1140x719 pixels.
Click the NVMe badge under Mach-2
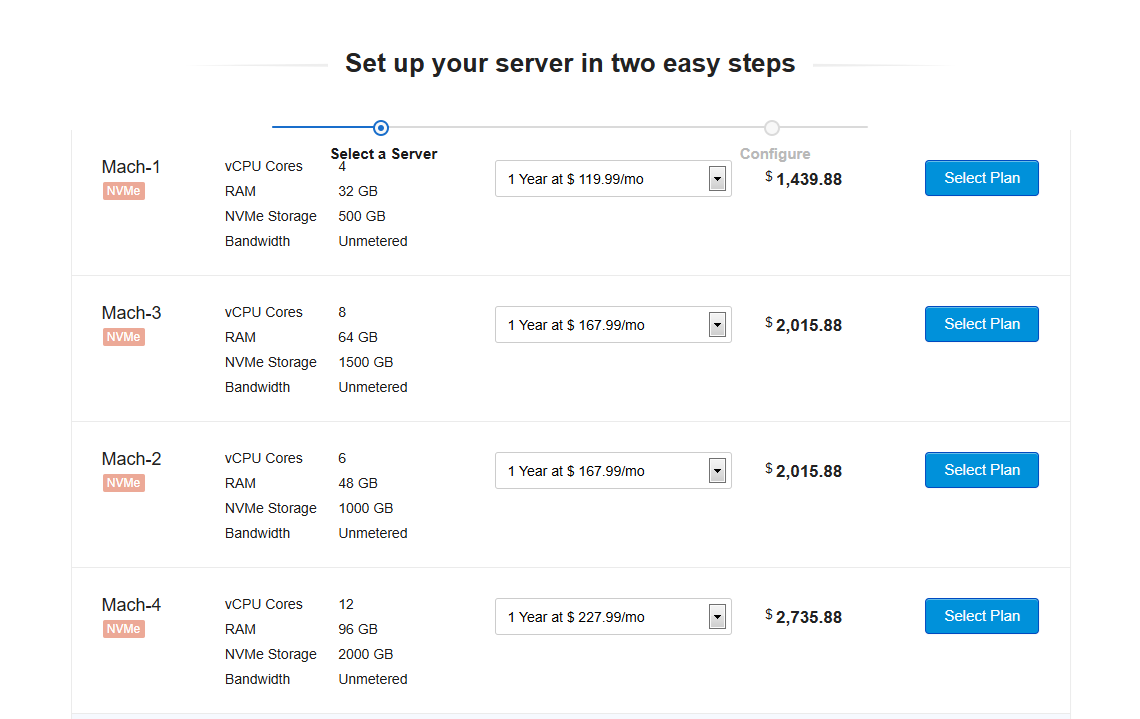(124, 483)
